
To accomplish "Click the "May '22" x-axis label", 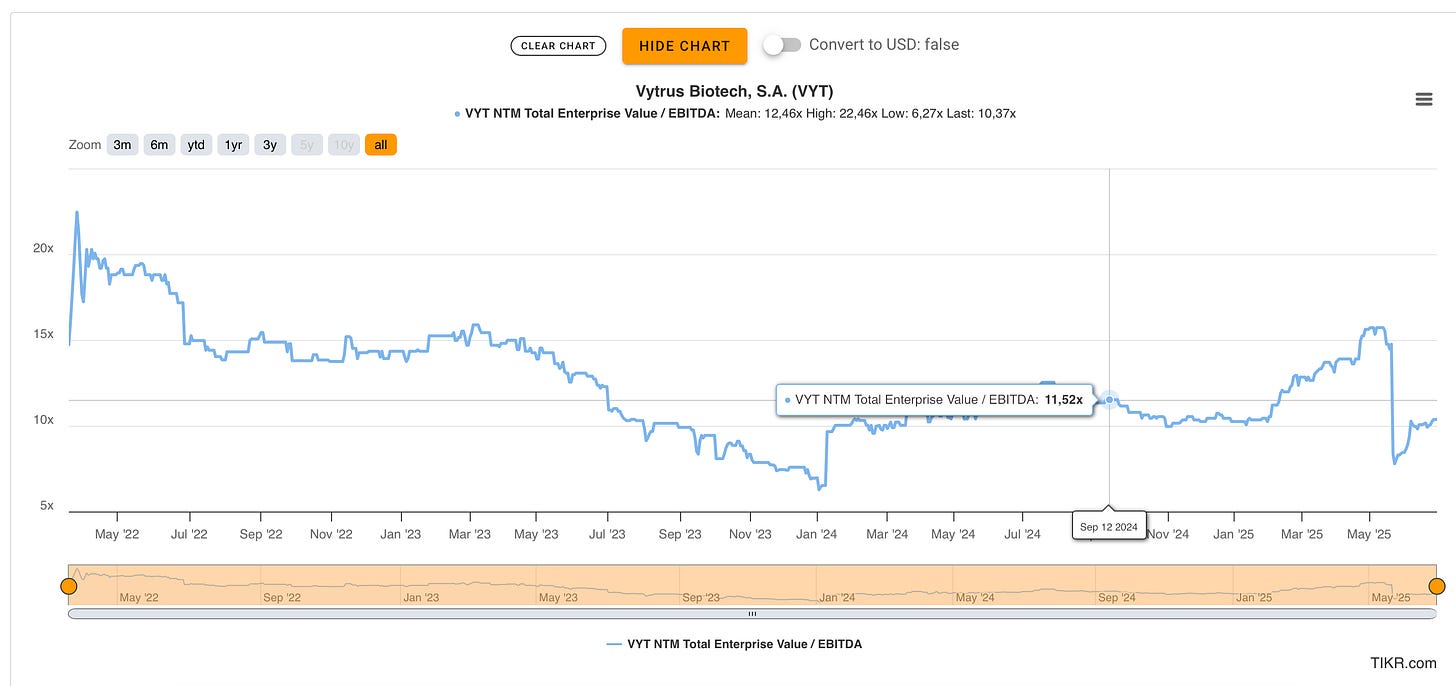I will [x=117, y=534].
